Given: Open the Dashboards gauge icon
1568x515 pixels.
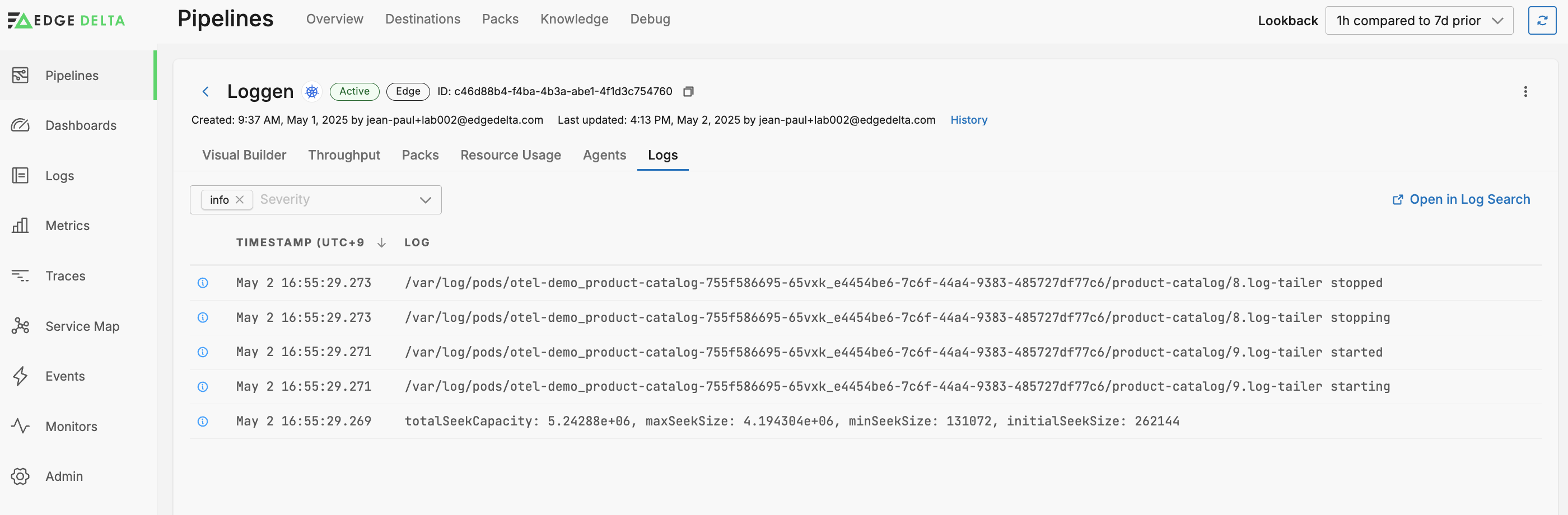Looking at the screenshot, I should 20,125.
